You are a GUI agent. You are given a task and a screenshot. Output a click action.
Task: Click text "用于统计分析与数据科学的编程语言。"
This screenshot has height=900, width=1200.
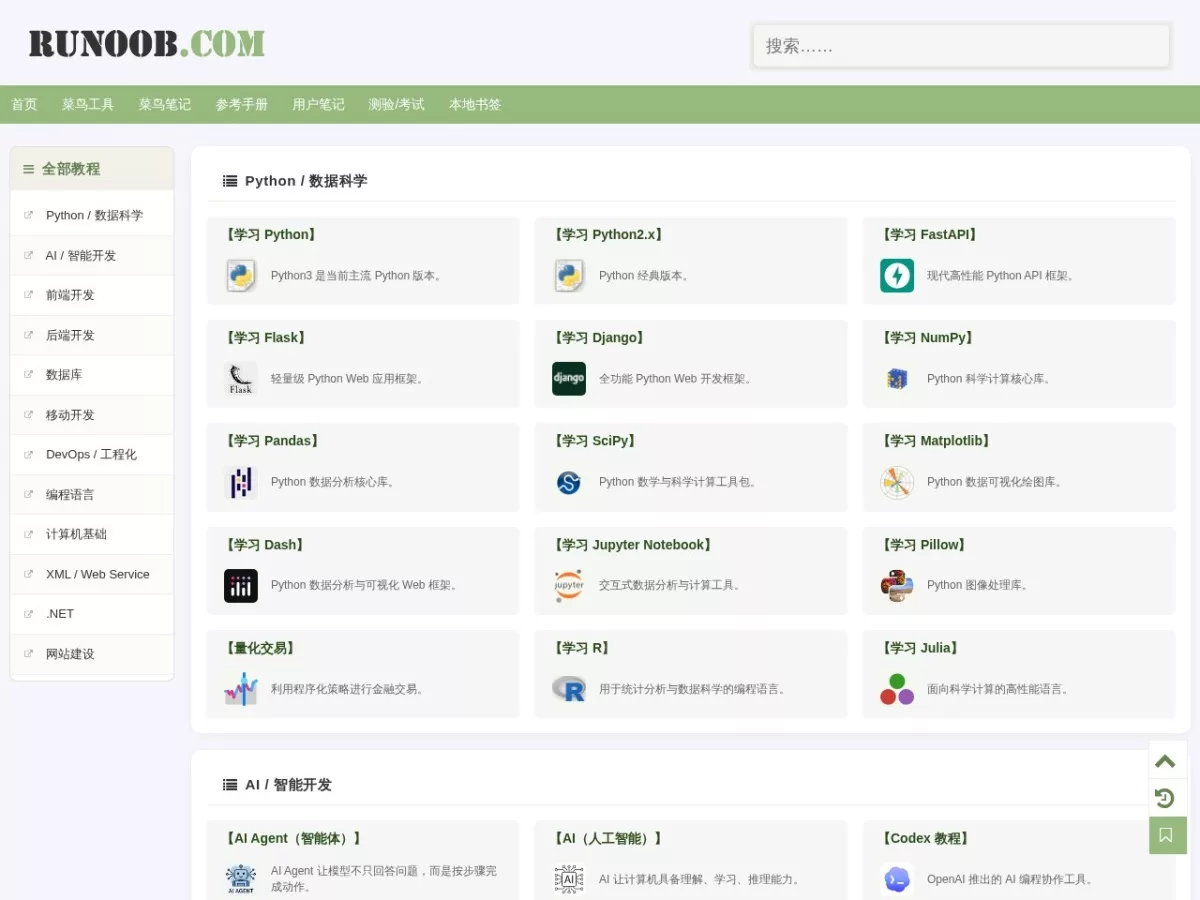(x=695, y=689)
